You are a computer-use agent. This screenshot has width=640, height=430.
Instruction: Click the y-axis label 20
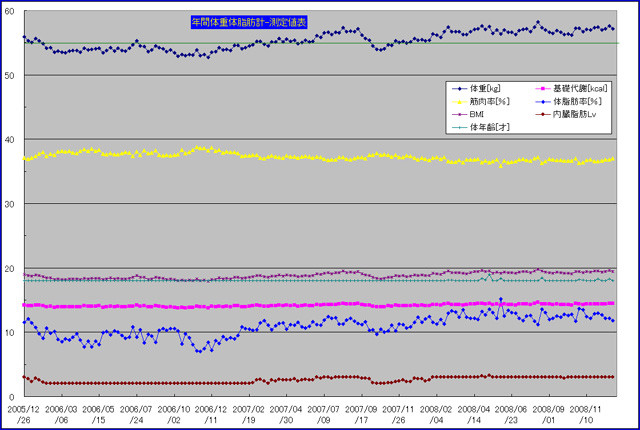pos(9,269)
